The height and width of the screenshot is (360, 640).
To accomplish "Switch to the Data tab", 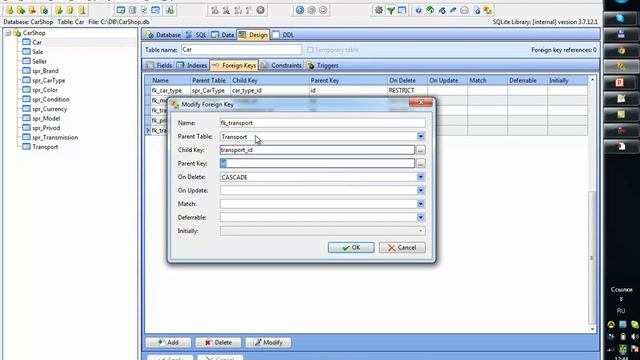I will (223, 35).
